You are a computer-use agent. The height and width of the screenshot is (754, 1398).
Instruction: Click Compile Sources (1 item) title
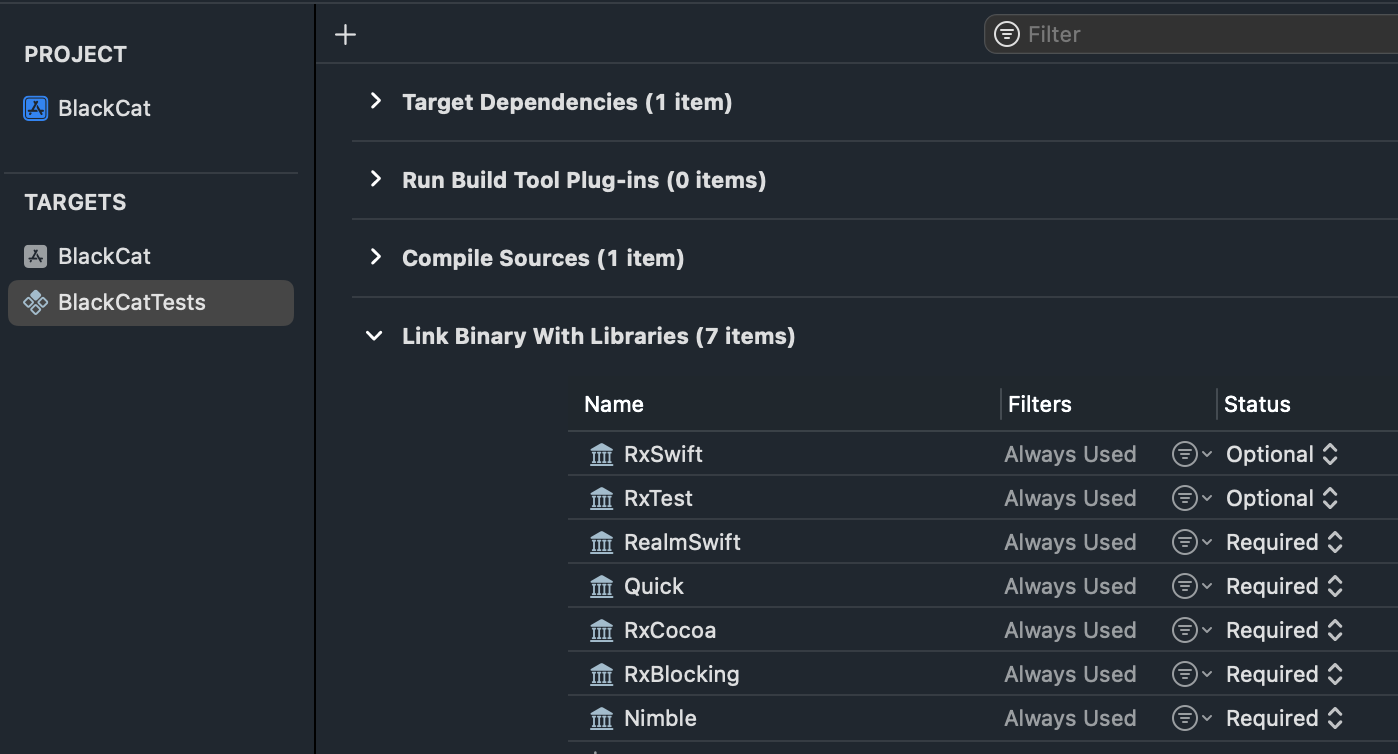(x=543, y=258)
